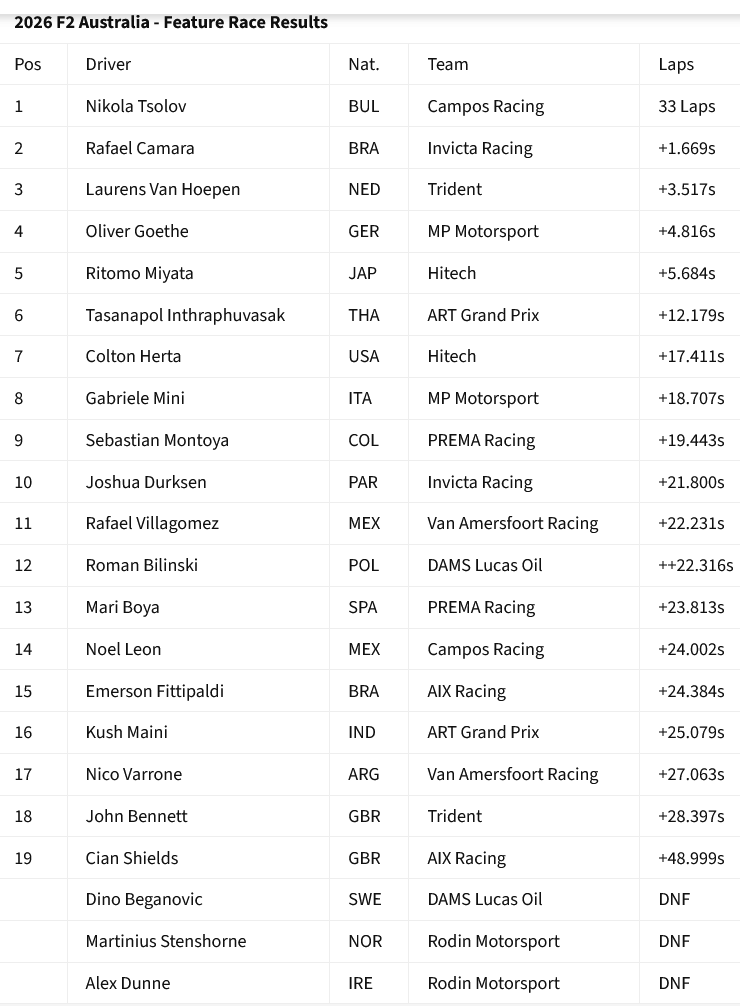This screenshot has height=1006, width=740.
Task: Click the 2026 F2 Australia results title
Action: click(x=171, y=22)
